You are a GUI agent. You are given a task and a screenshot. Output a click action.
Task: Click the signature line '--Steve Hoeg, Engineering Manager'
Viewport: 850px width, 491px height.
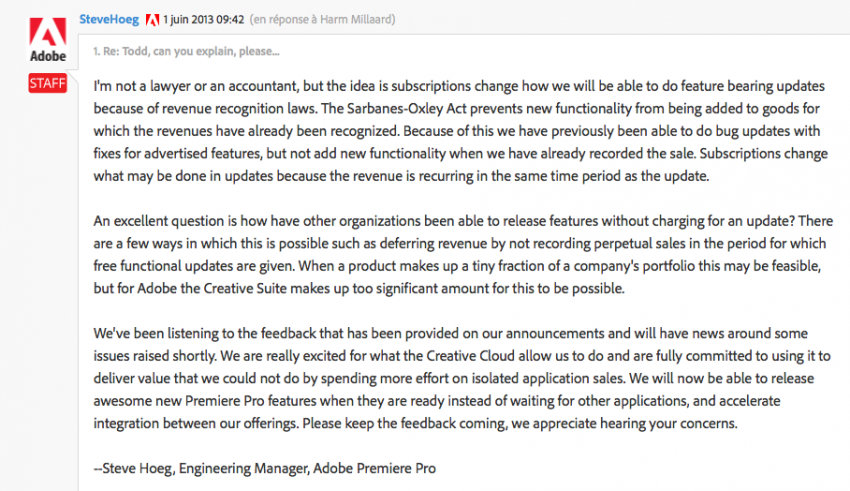pos(264,468)
